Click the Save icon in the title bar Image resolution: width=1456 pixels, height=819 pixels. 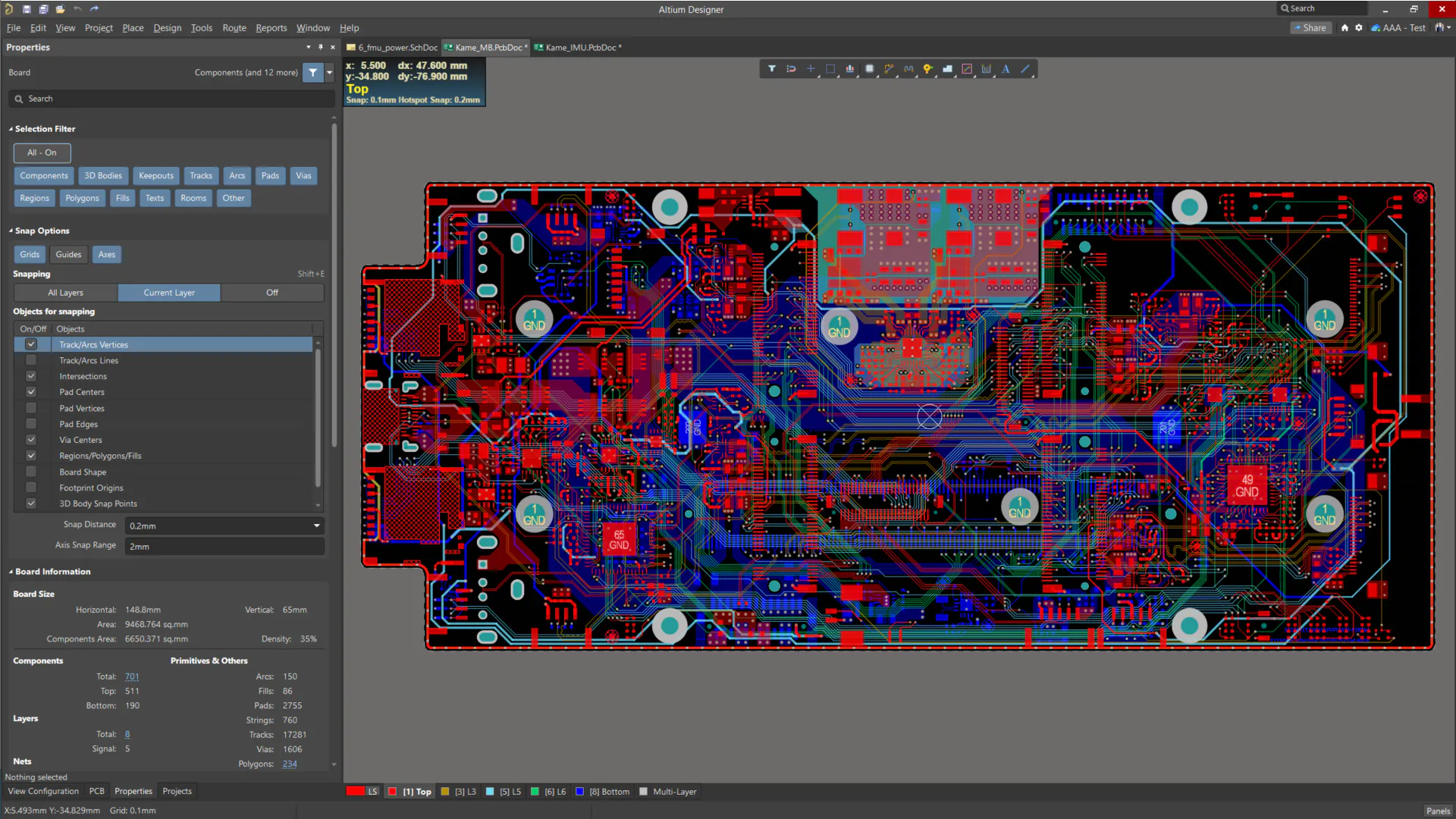pyautogui.click(x=27, y=9)
